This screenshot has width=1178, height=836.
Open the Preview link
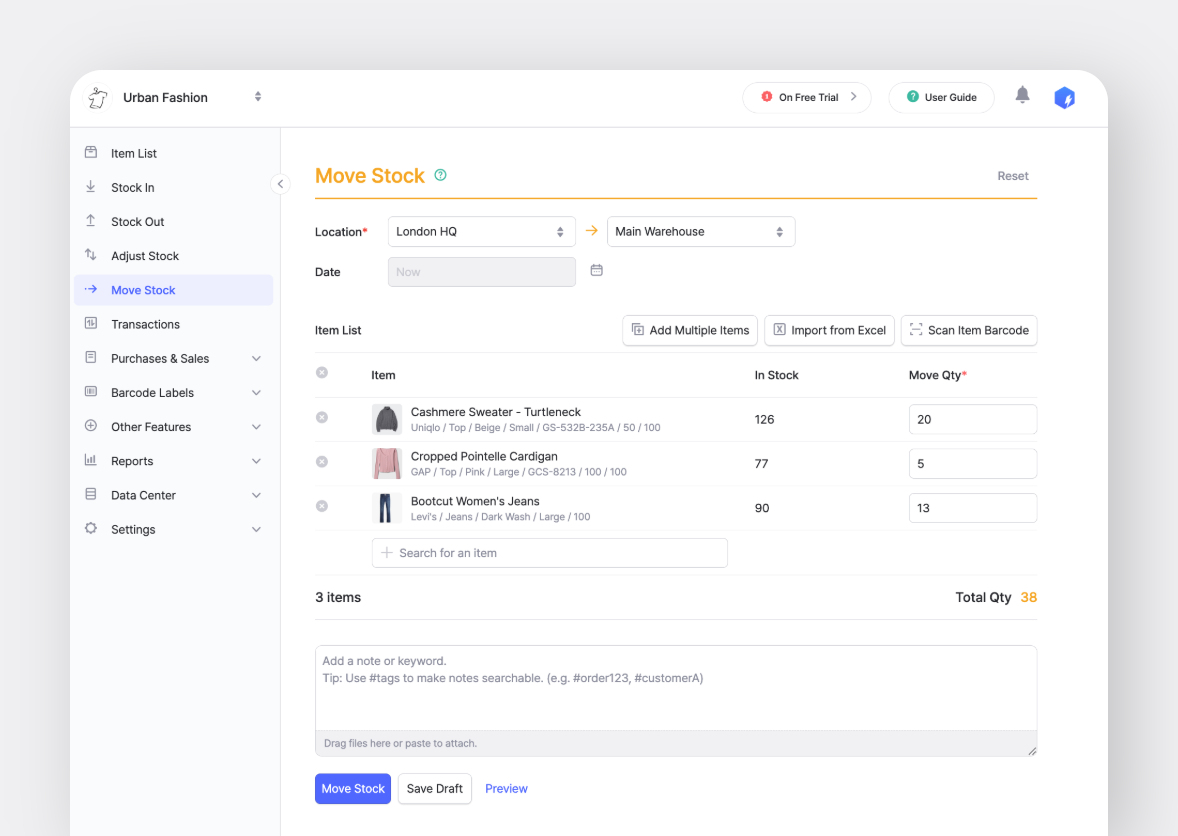pyautogui.click(x=506, y=789)
